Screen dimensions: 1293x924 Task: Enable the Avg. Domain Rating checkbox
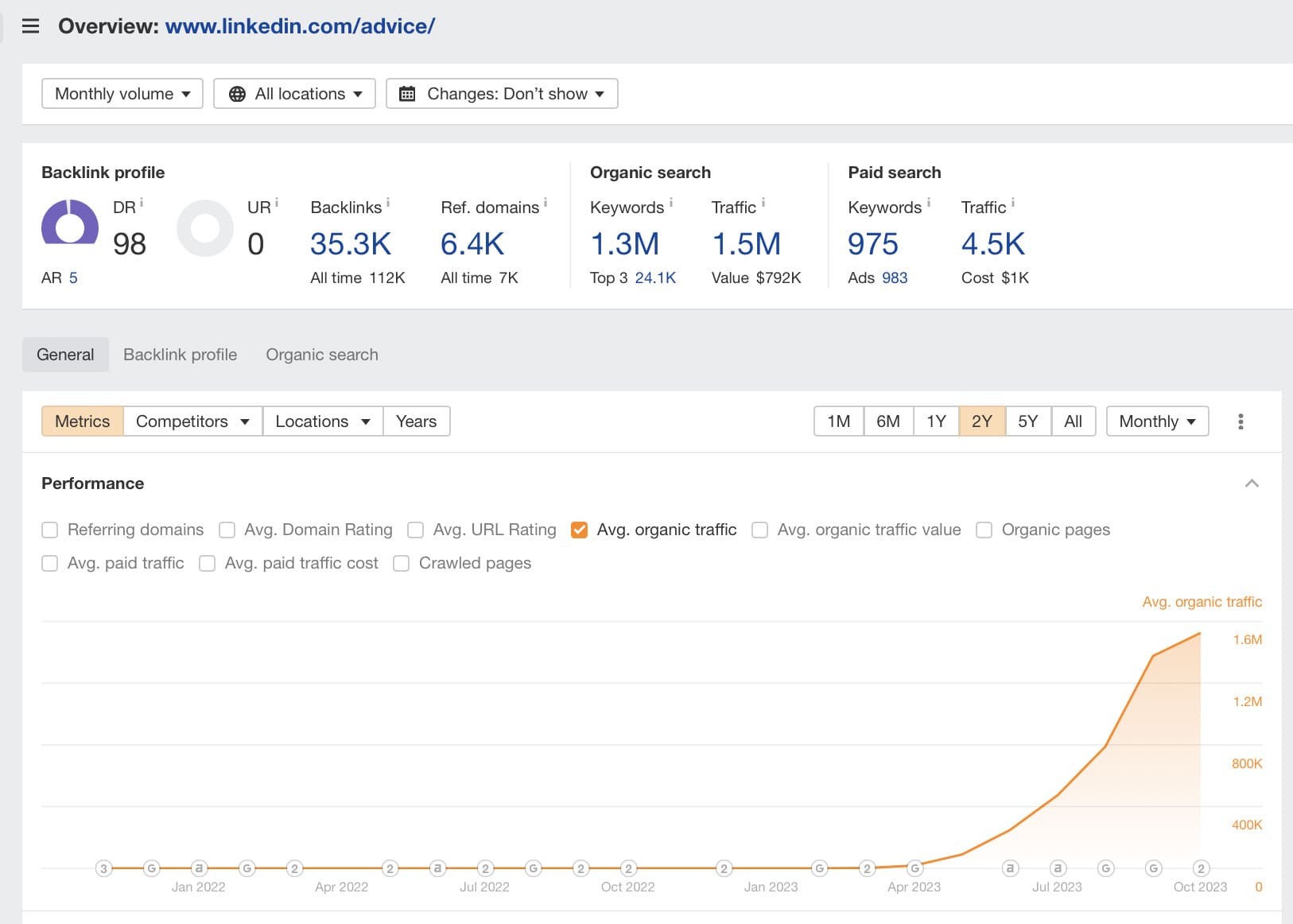click(227, 530)
